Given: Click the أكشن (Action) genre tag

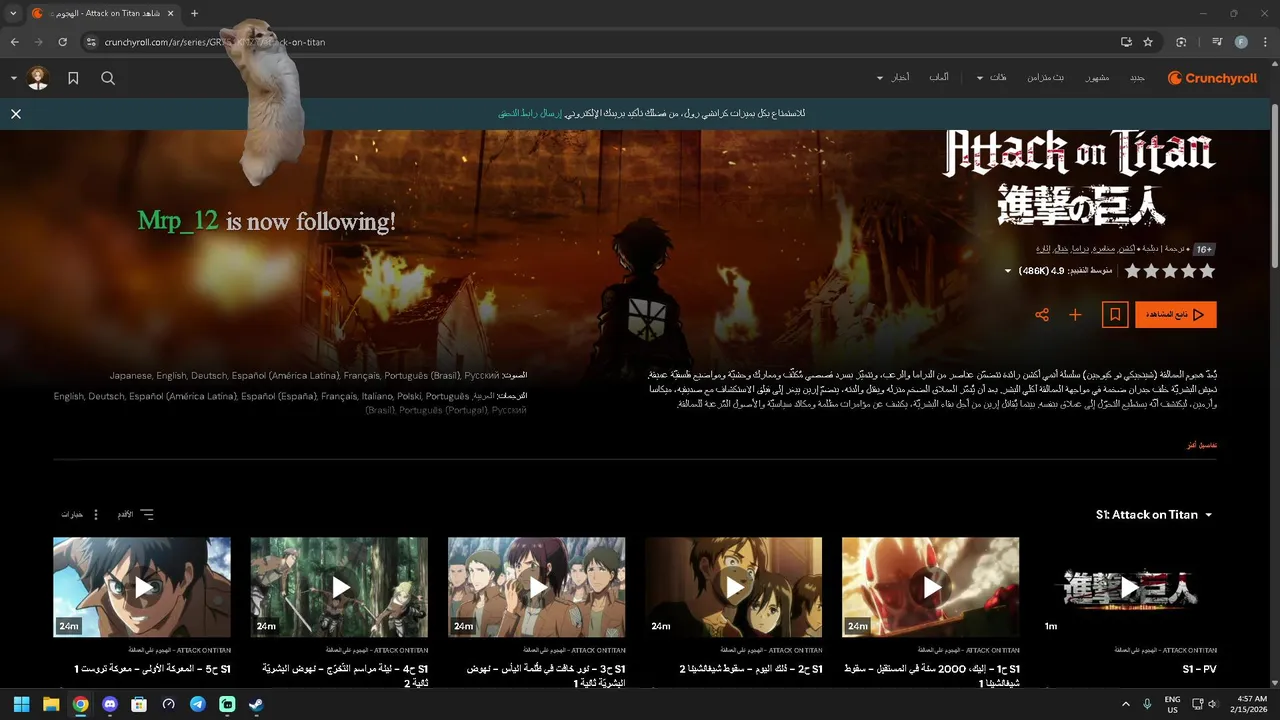Looking at the screenshot, I should 1127,249.
